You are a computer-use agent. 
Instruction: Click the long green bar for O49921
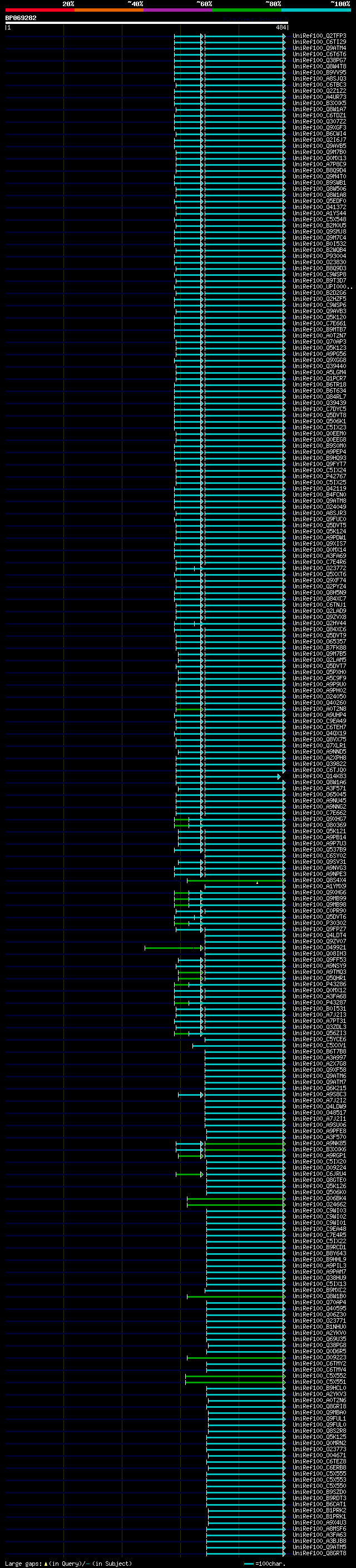(174, 948)
